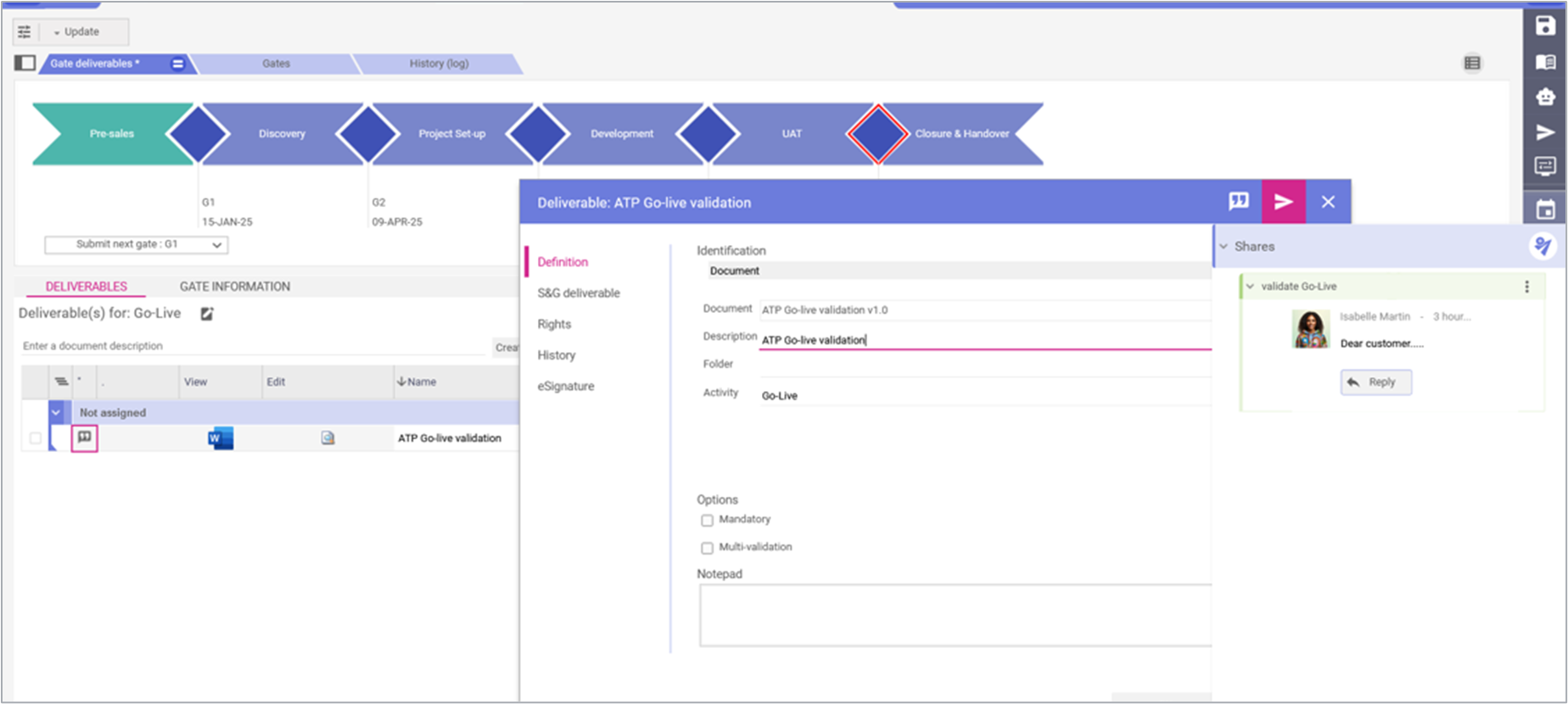Click the Development phase arrow
The width and height of the screenshot is (1568, 704).
[622, 134]
